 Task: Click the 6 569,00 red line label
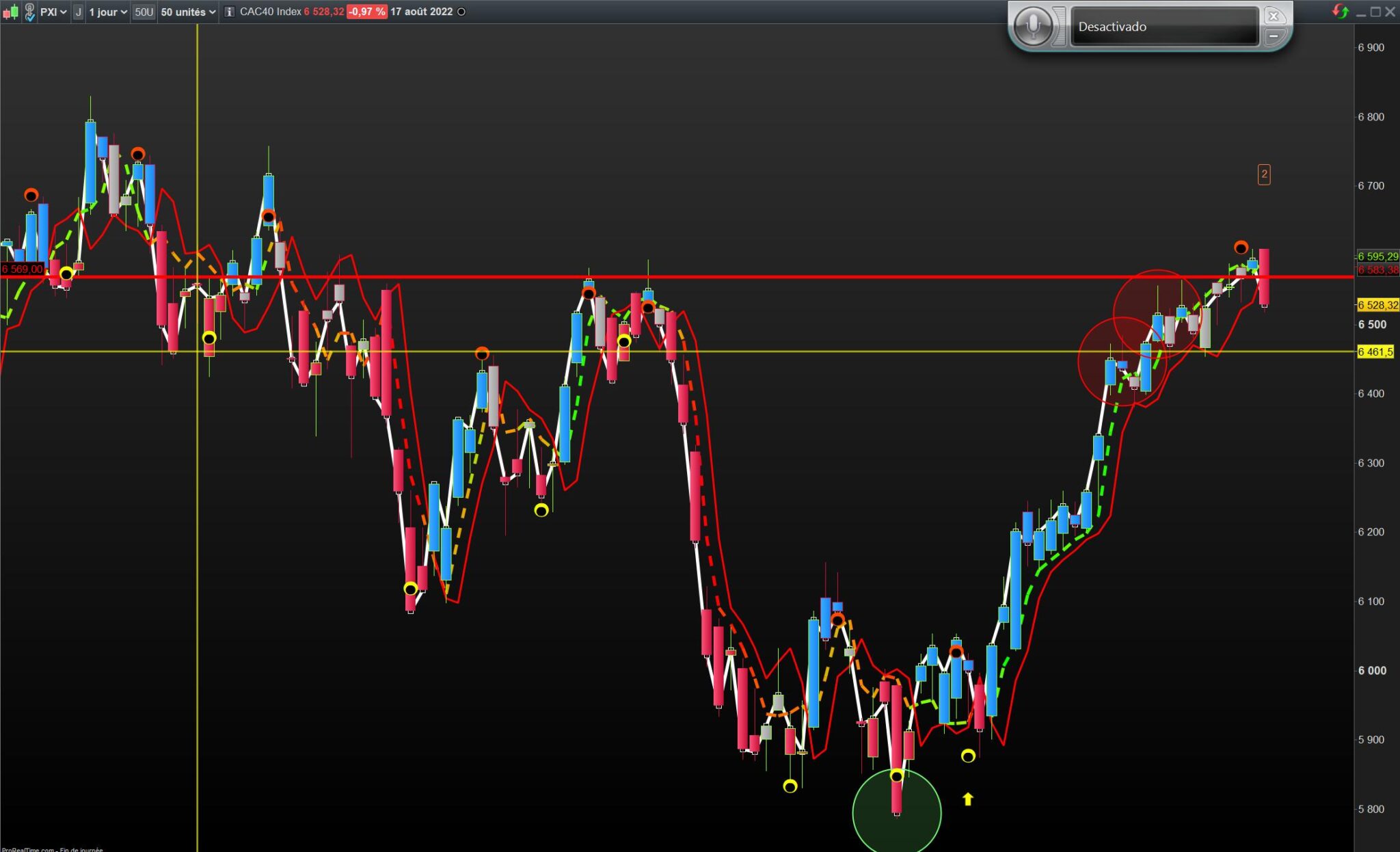click(x=23, y=269)
